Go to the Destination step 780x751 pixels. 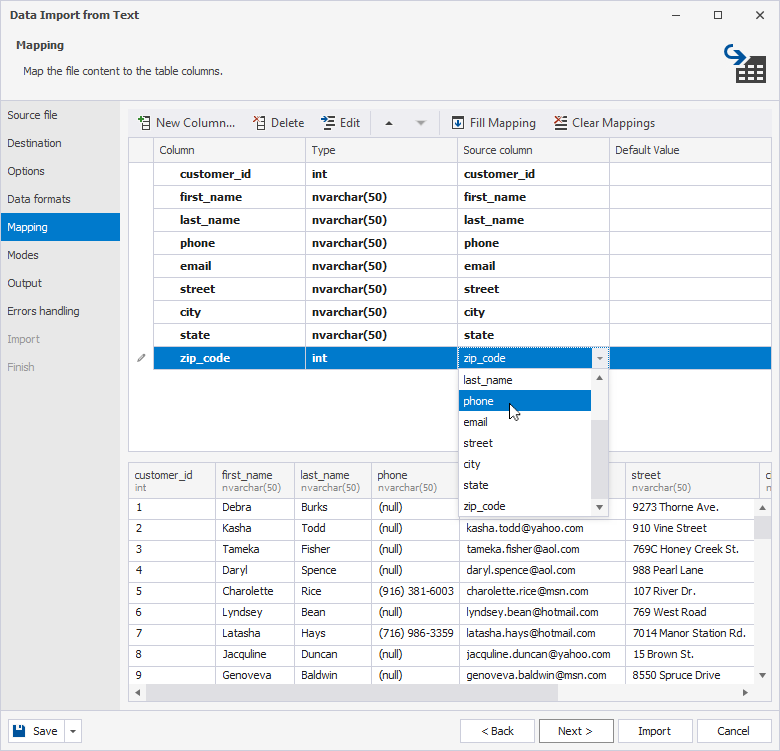click(x=60, y=143)
